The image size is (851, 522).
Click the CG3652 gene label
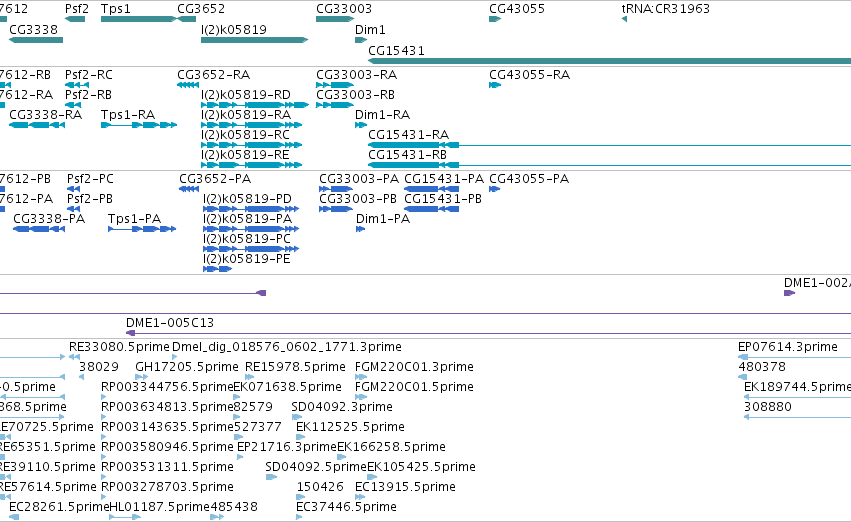point(201,9)
